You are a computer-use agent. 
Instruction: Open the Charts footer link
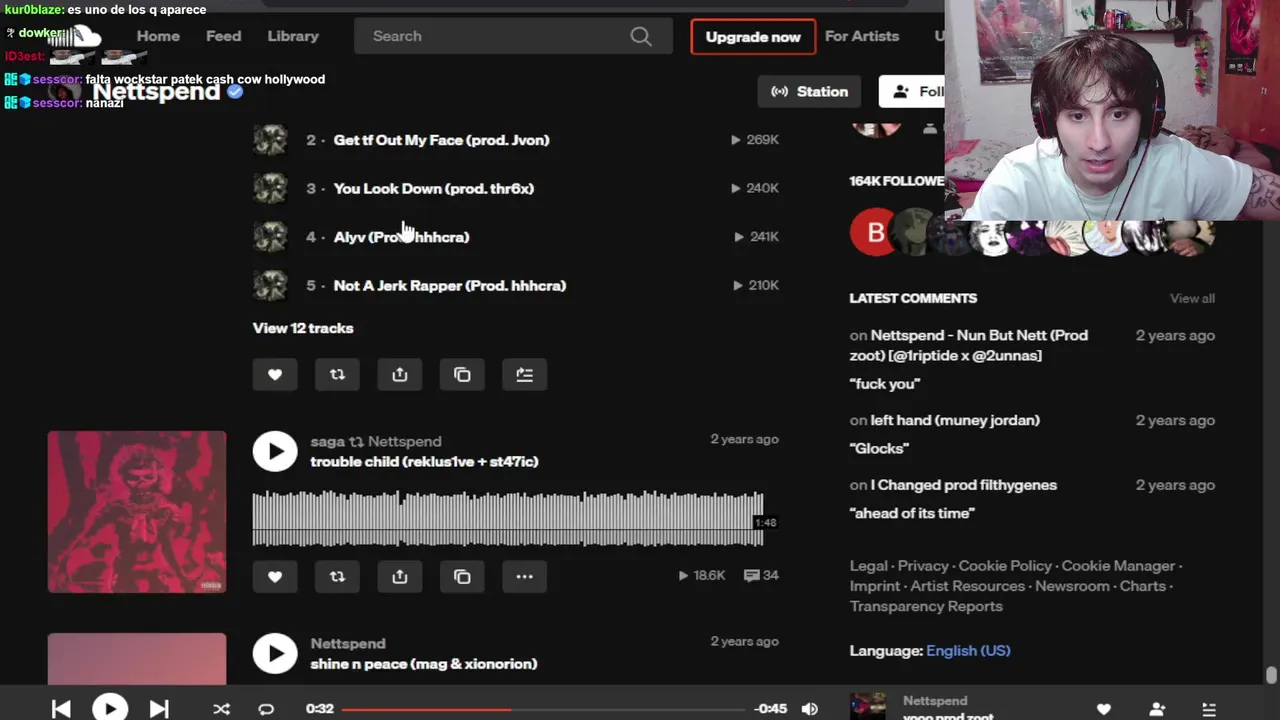[1143, 586]
